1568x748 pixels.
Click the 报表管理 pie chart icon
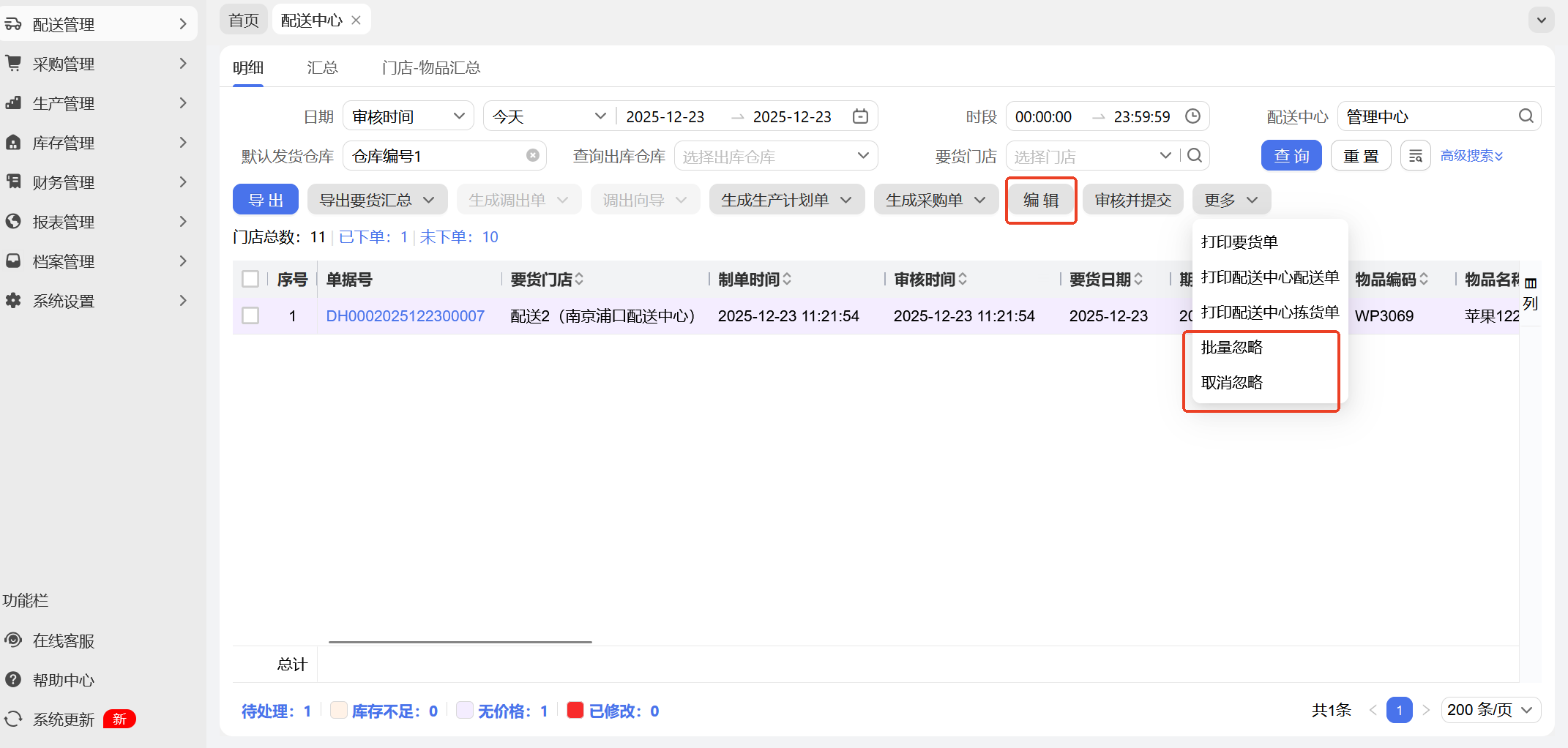pos(13,222)
